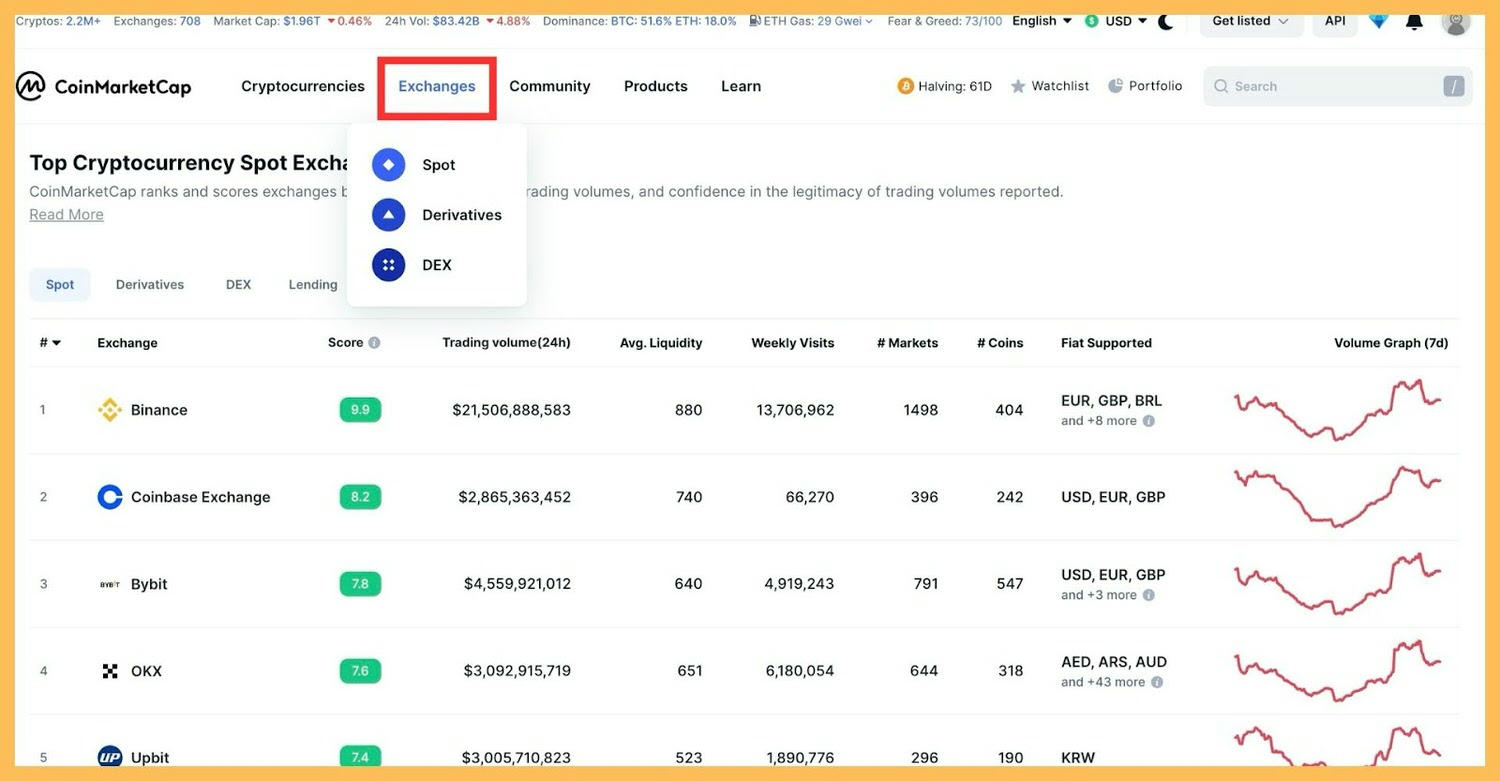
Task: Switch to the DEX tab
Action: click(238, 285)
